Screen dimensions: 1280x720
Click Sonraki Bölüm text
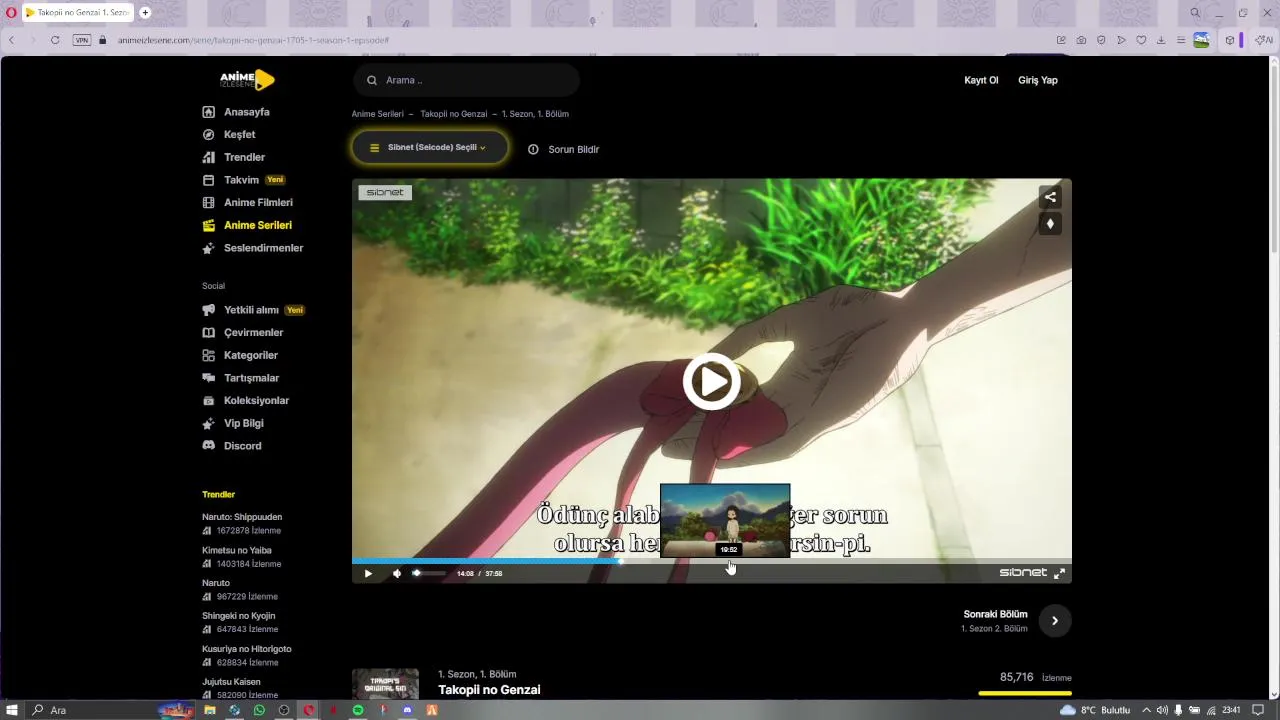coord(995,614)
